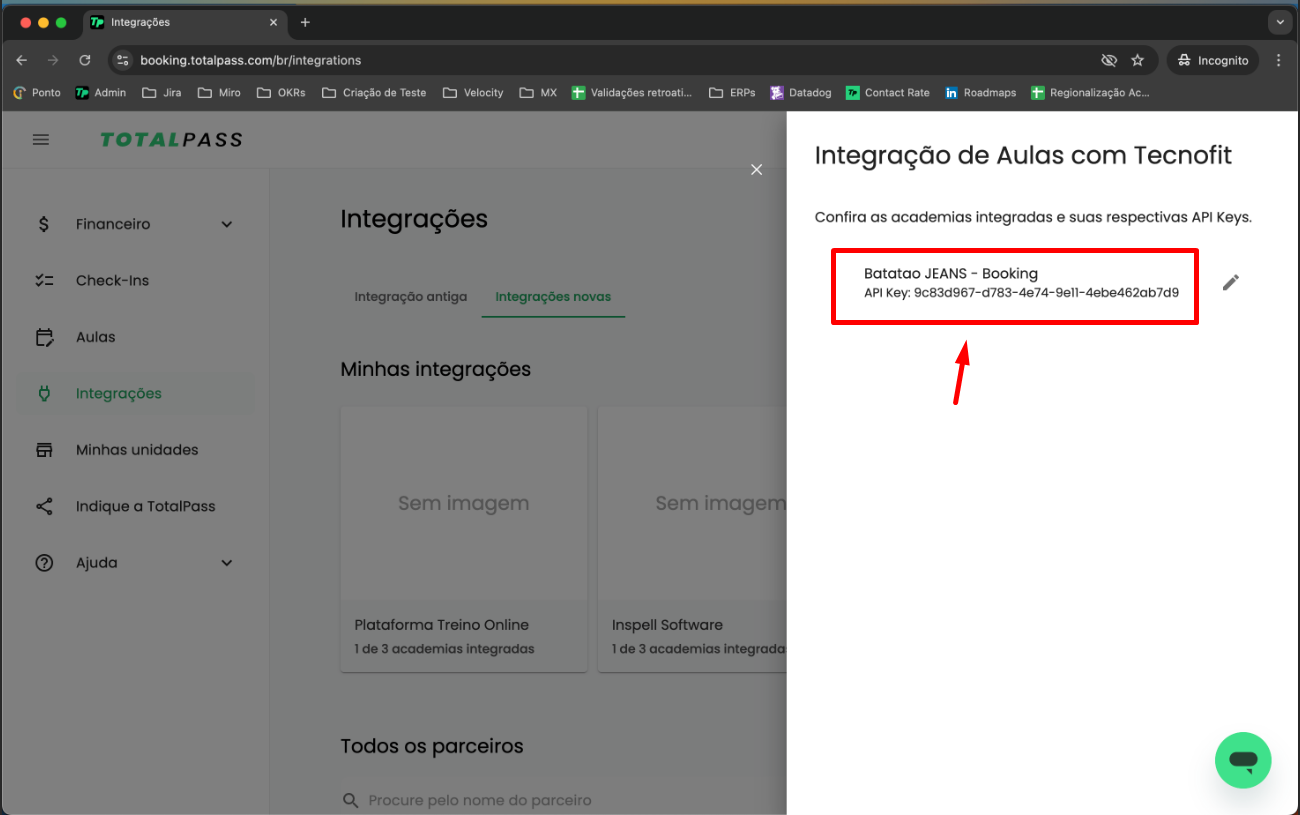Open the Inspell Software integration card

692,539
